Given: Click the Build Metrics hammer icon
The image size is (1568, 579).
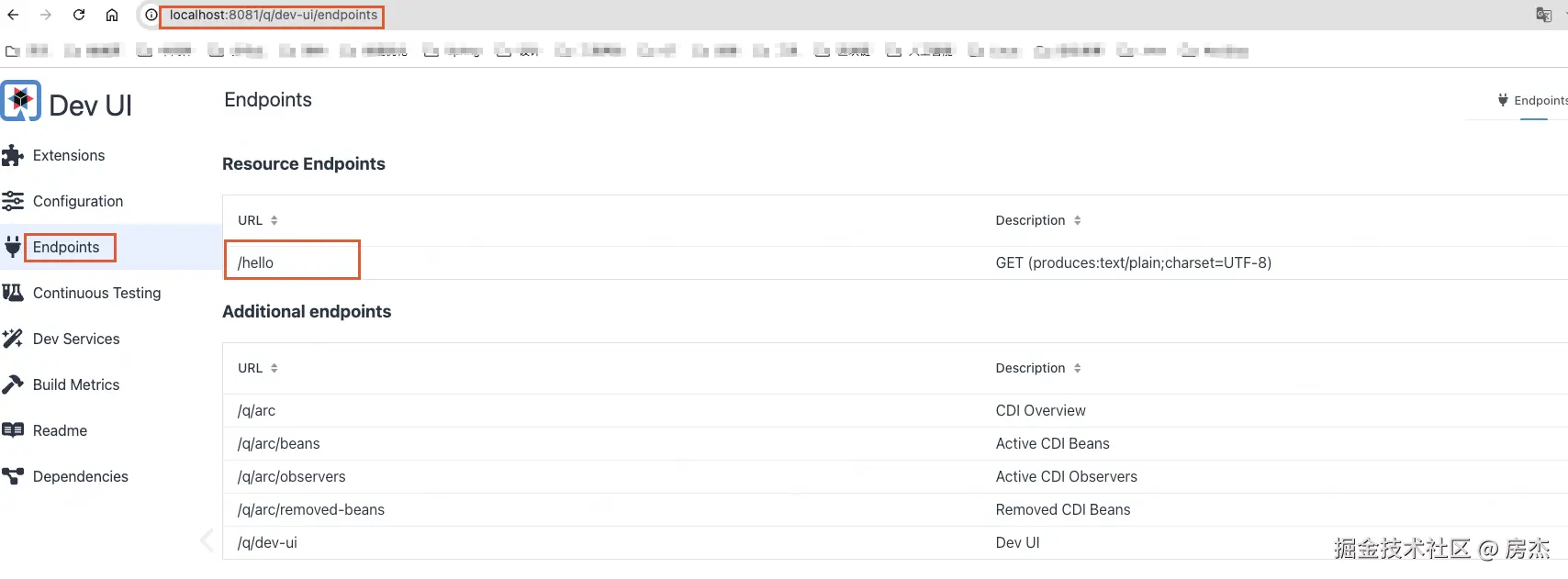Looking at the screenshot, I should tap(13, 384).
